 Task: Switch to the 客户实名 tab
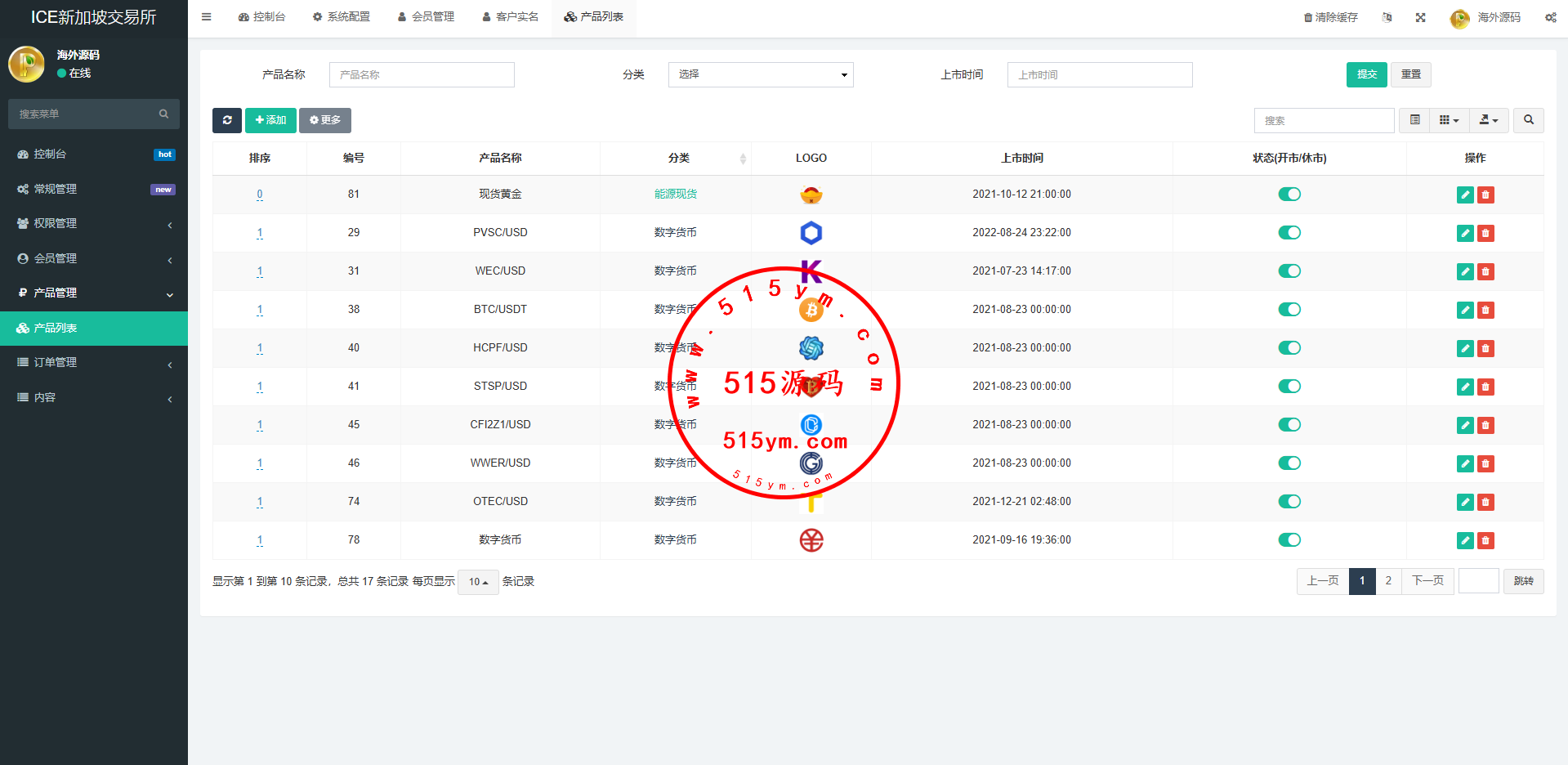(510, 17)
